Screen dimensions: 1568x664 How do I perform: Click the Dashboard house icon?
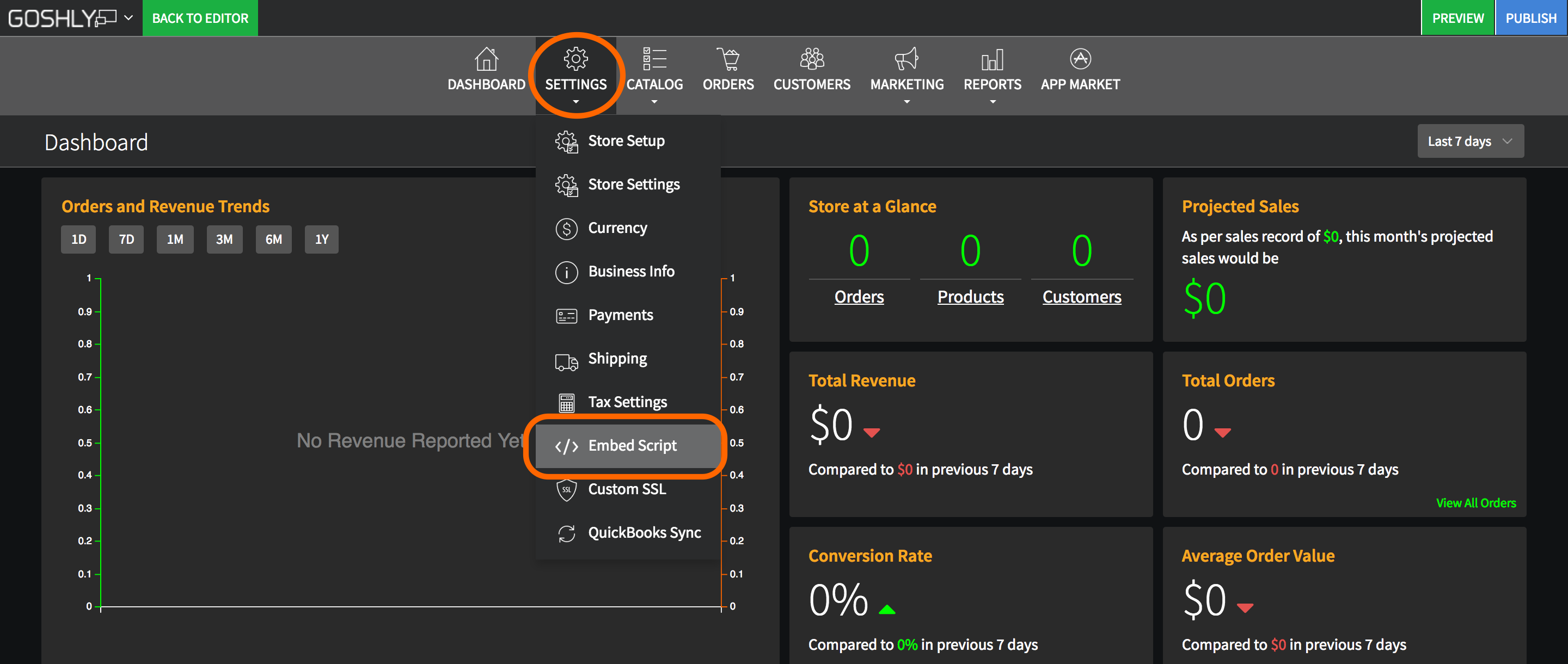(x=486, y=59)
